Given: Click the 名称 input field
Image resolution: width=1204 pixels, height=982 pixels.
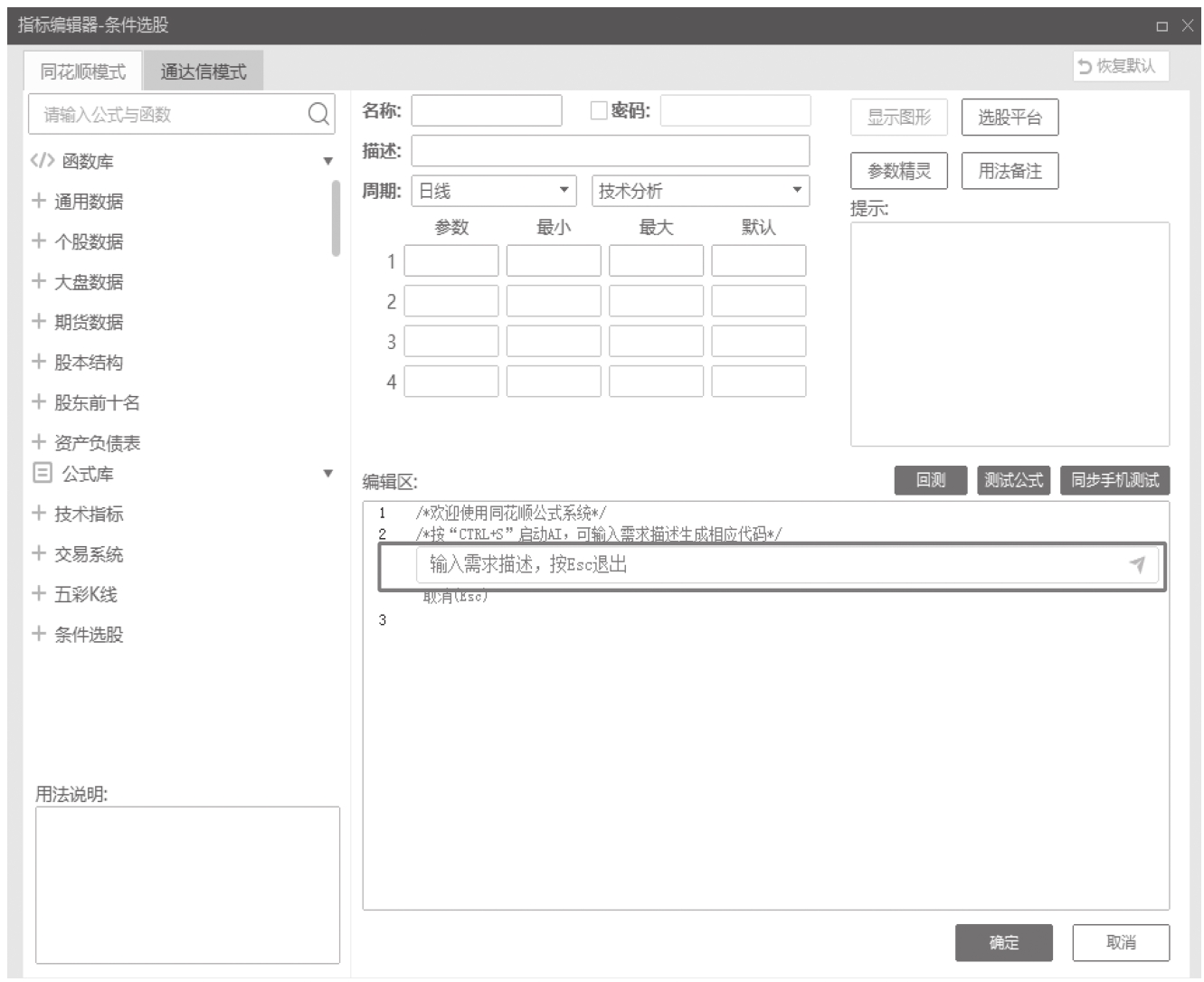Looking at the screenshot, I should pyautogui.click(x=487, y=110).
